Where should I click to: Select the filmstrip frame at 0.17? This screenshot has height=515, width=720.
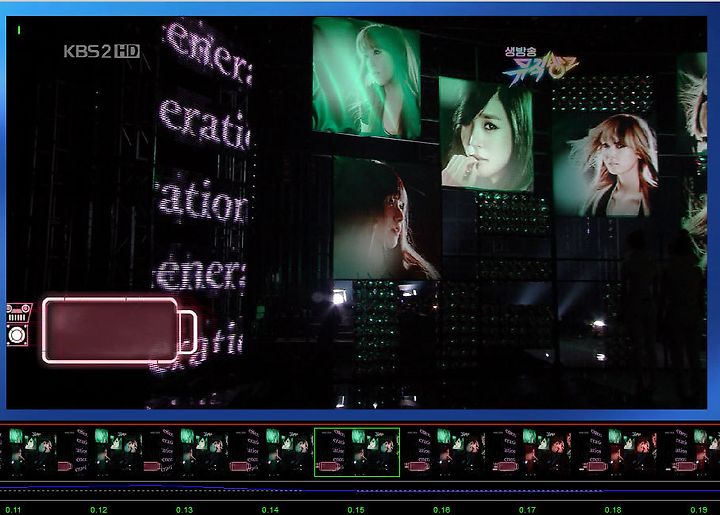tap(529, 452)
